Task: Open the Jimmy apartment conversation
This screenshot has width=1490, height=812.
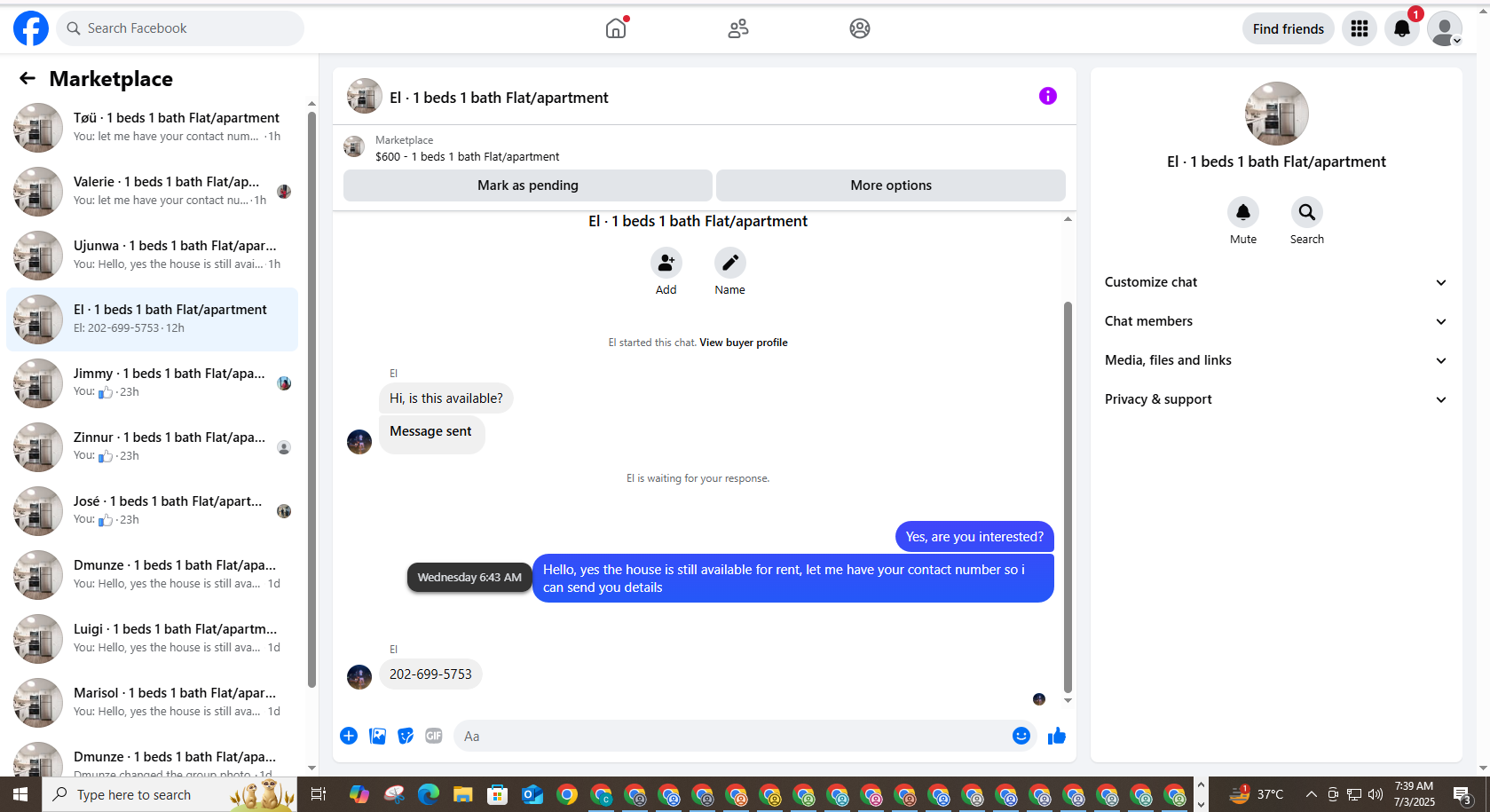Action: [153, 383]
